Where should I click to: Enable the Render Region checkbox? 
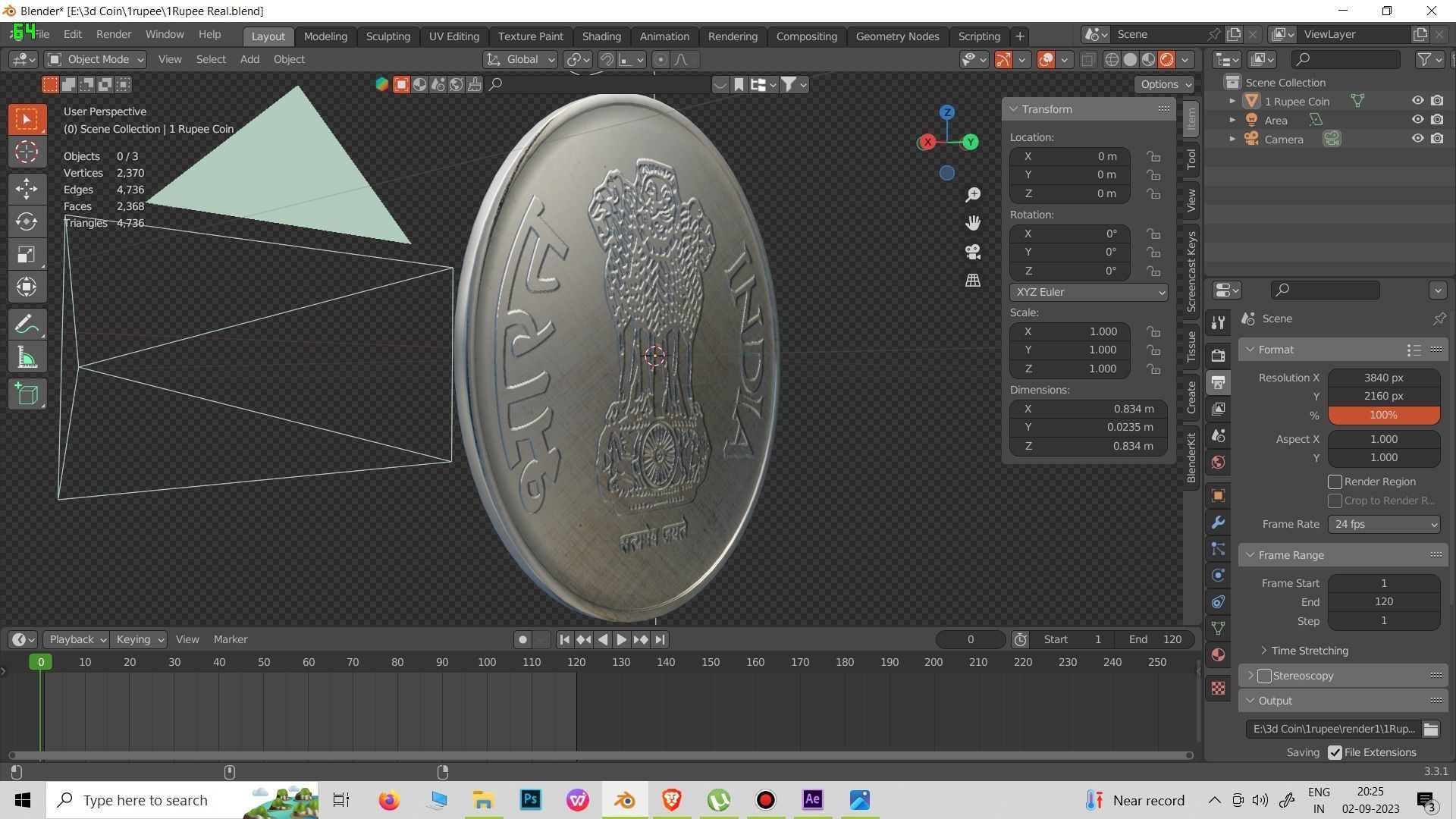(x=1335, y=482)
